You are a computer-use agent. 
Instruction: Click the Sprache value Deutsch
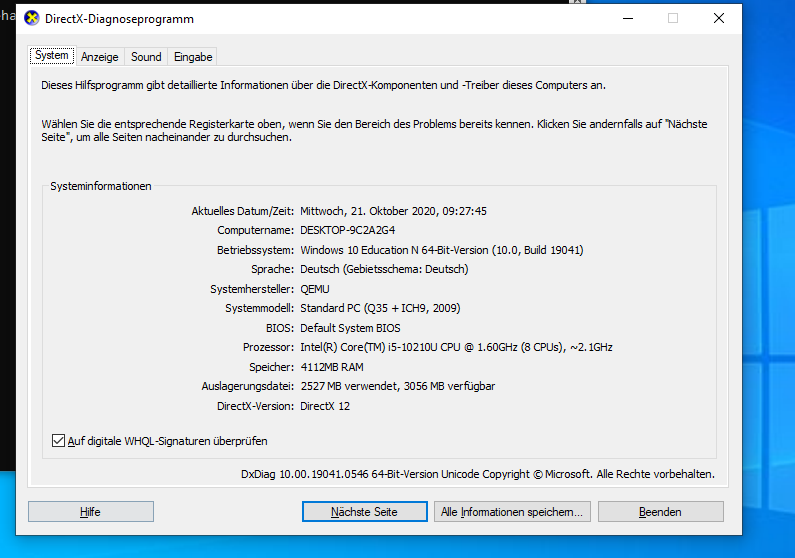(x=384, y=269)
